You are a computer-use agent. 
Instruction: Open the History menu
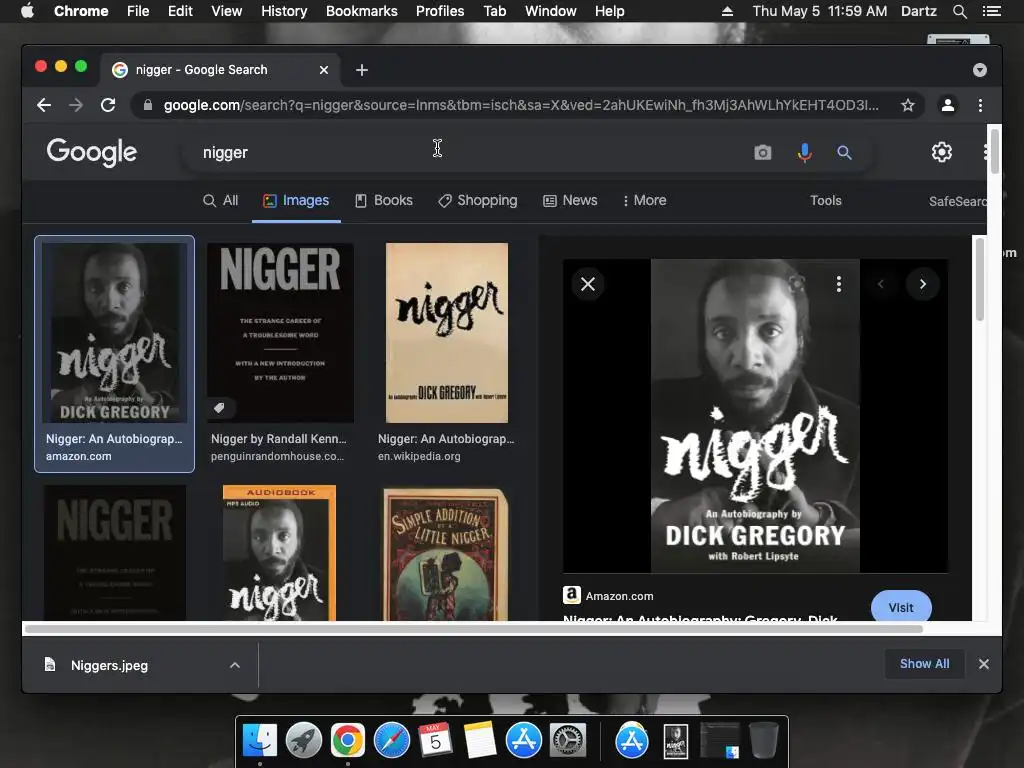[x=284, y=11]
